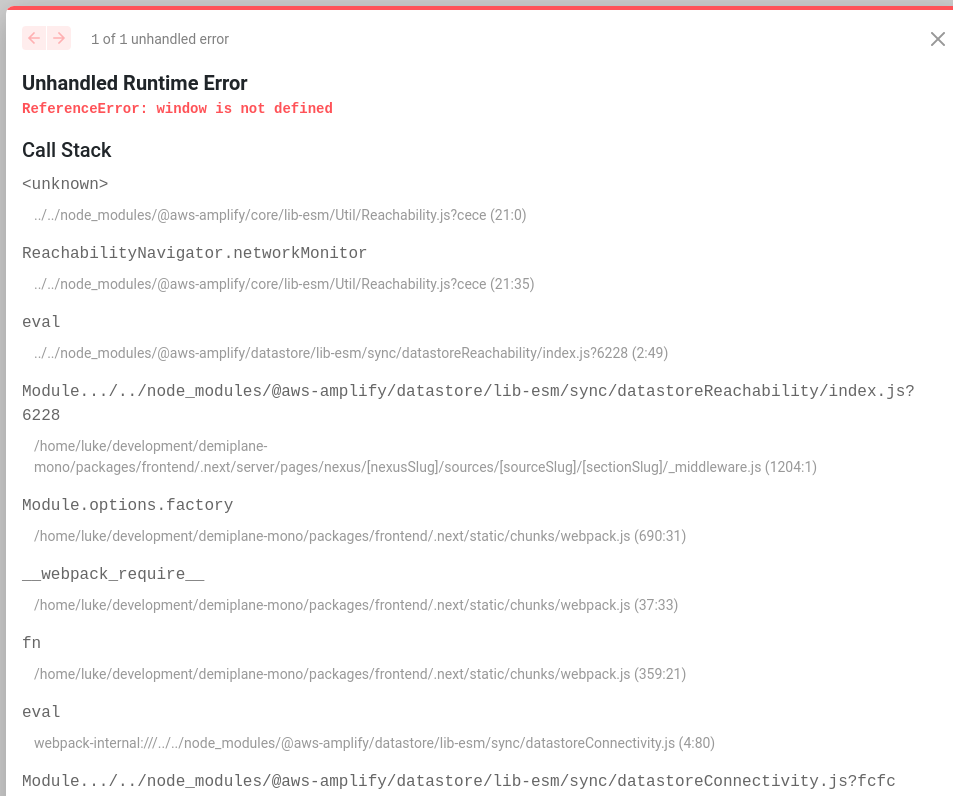Dismiss the error overlay with the X icon

(x=937, y=39)
